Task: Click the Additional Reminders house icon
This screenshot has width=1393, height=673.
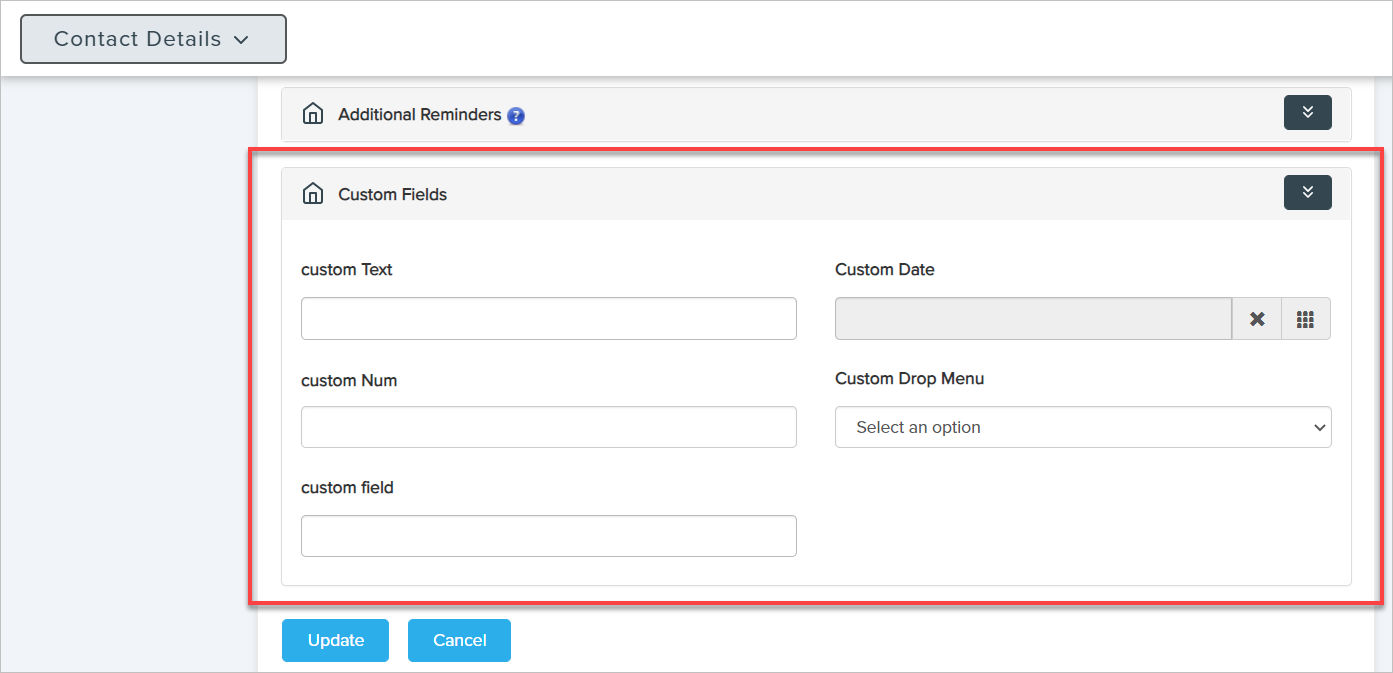Action: click(313, 114)
